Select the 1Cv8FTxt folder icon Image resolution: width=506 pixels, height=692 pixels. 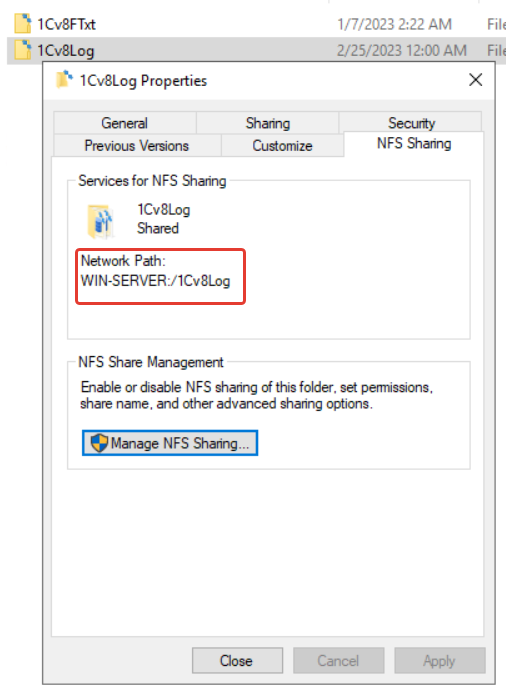[23, 24]
